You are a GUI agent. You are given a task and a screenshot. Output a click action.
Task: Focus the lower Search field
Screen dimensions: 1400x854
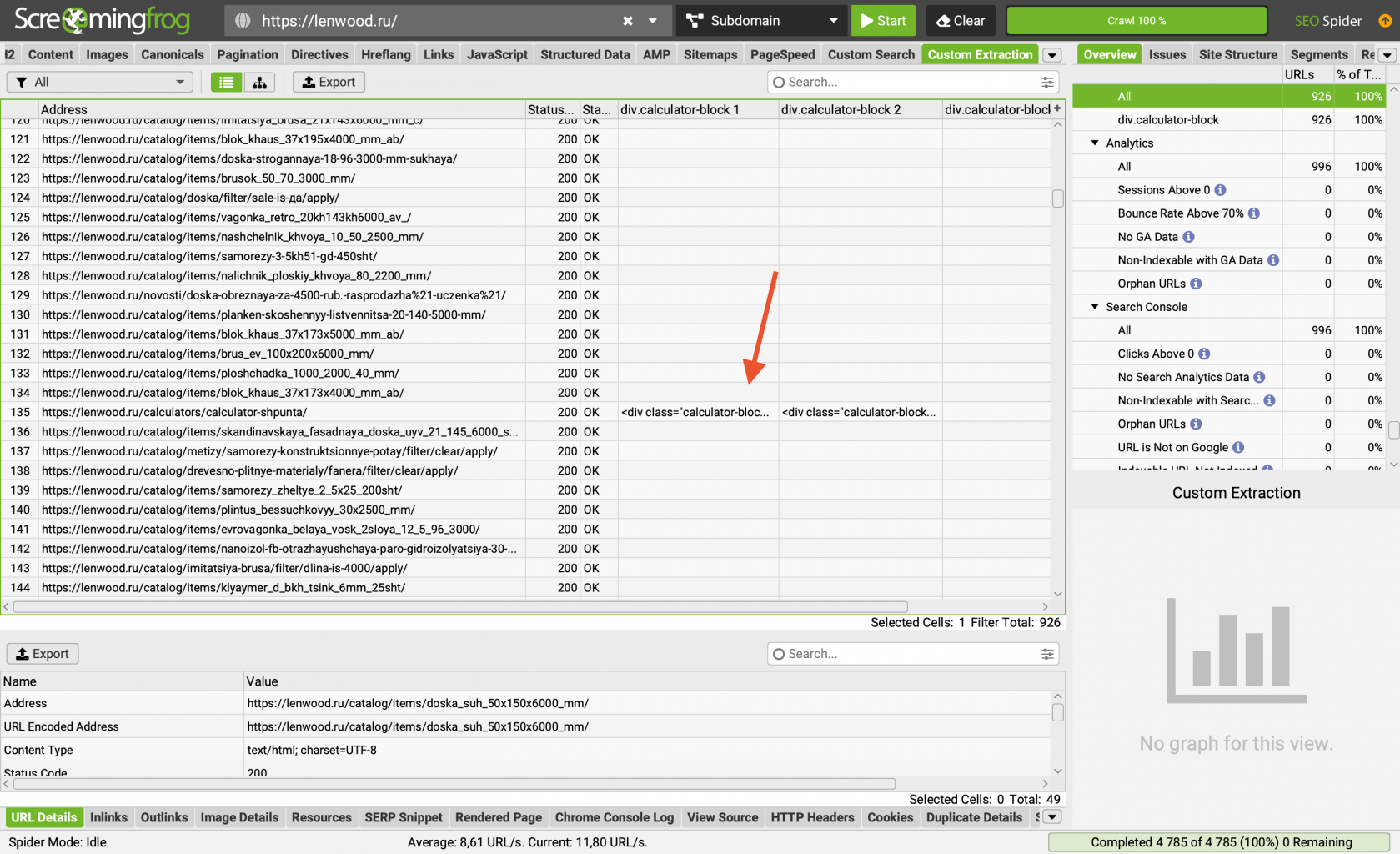pyautogui.click(x=913, y=654)
